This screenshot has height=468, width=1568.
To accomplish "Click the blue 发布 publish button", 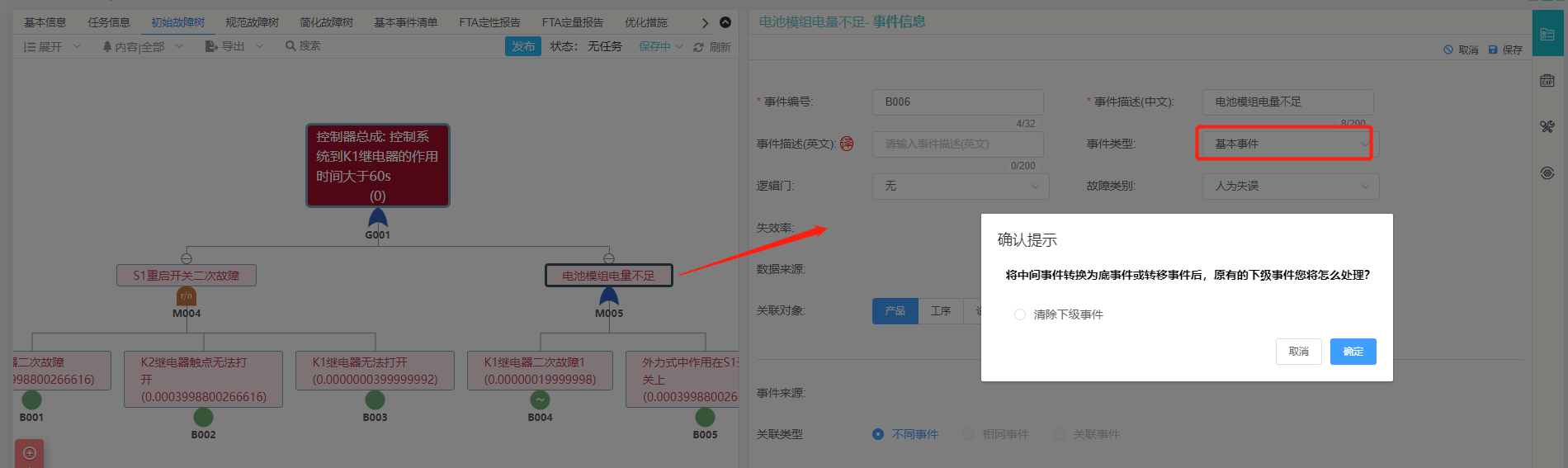I will [523, 46].
